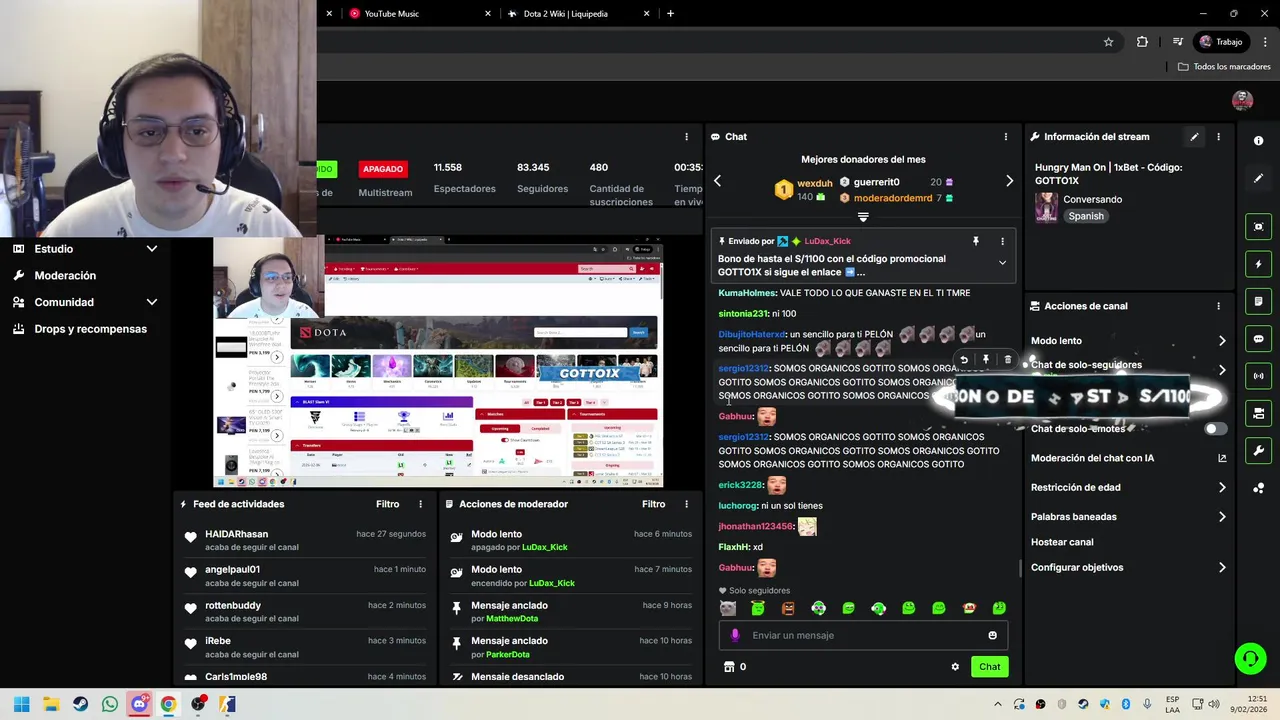Open WhatsApp from the taskbar
This screenshot has width=1280, height=720.
coord(110,704)
